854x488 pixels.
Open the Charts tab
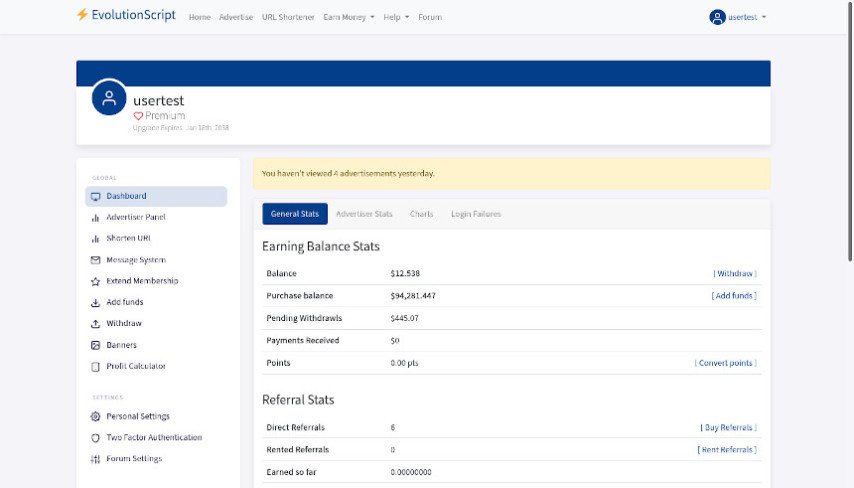422,214
